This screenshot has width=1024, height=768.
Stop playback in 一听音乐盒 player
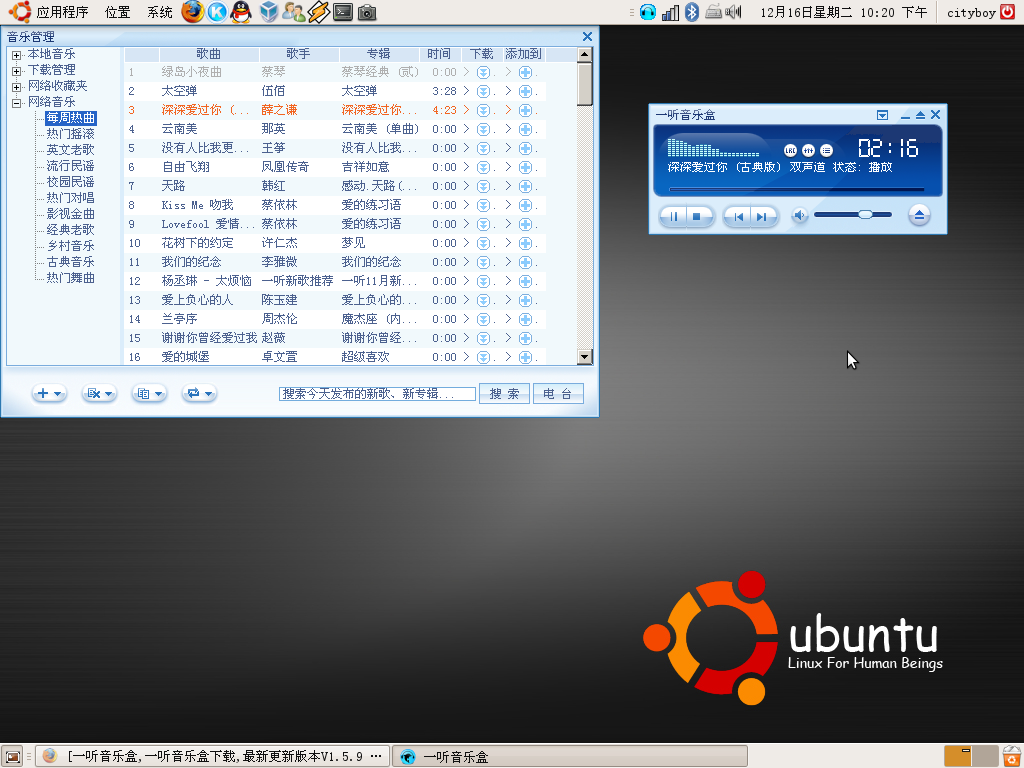tap(697, 216)
